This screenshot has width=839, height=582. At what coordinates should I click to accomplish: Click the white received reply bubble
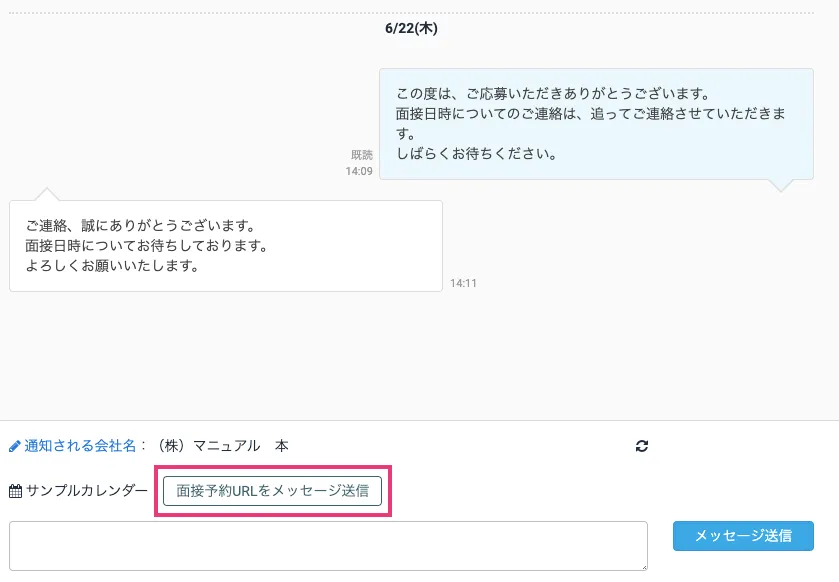pyautogui.click(x=225, y=246)
